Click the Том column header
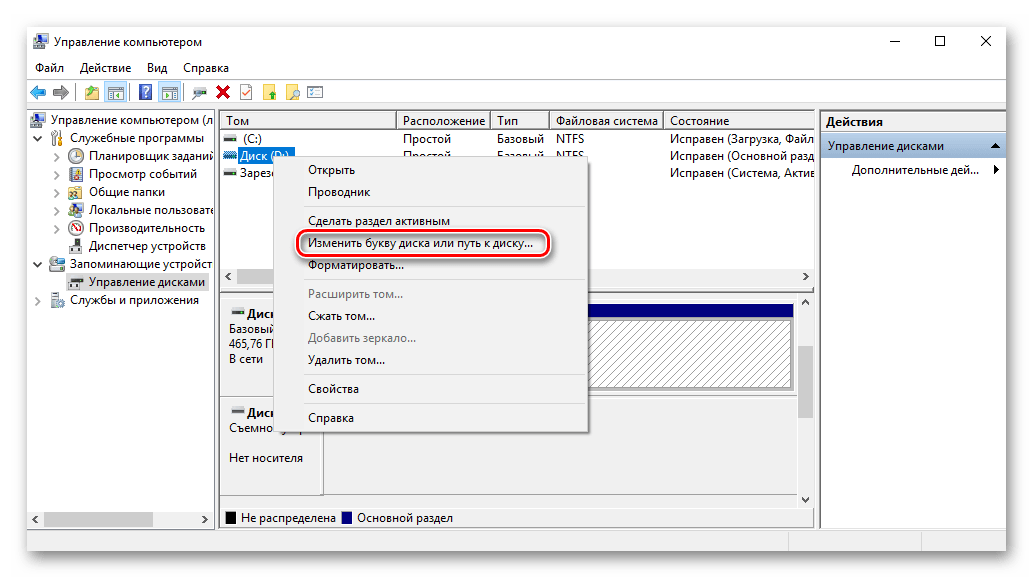 coord(308,121)
